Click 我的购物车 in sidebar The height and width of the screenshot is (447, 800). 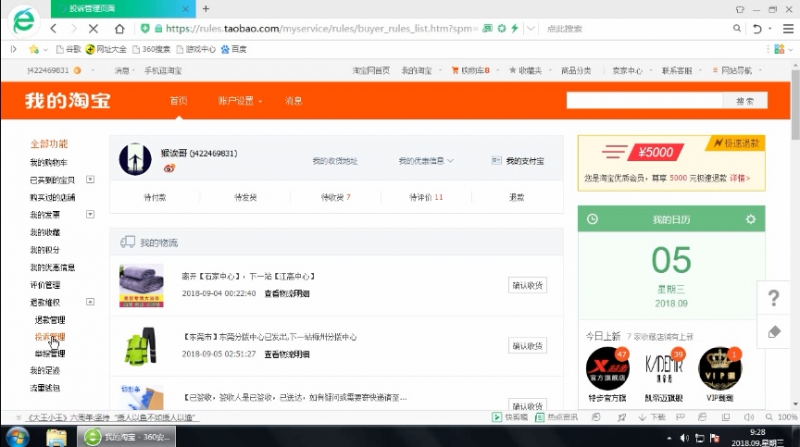48,162
